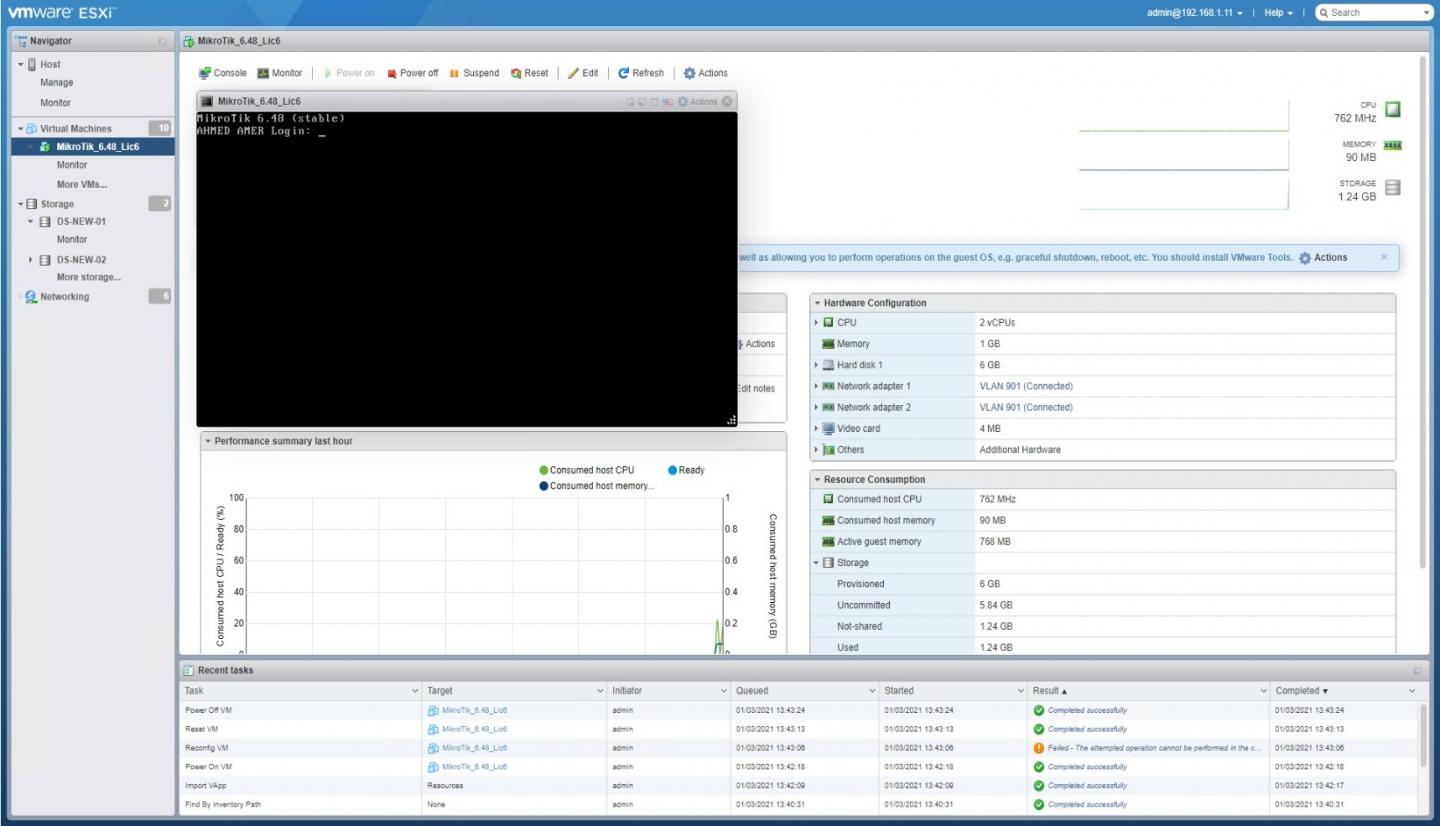The image size is (1440, 826).
Task: Expand the CPU hardware configuration row
Action: 817,323
